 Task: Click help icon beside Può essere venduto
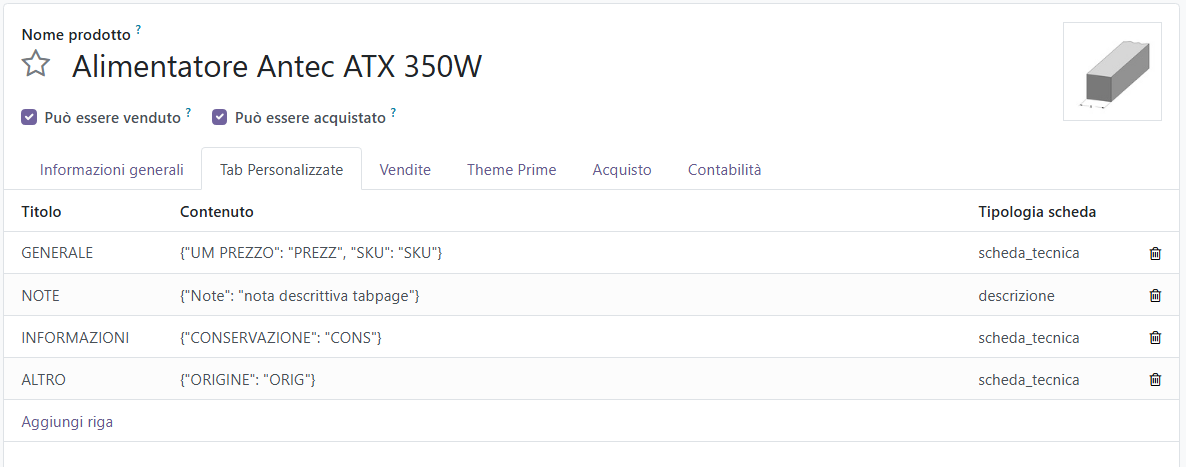(x=188, y=113)
